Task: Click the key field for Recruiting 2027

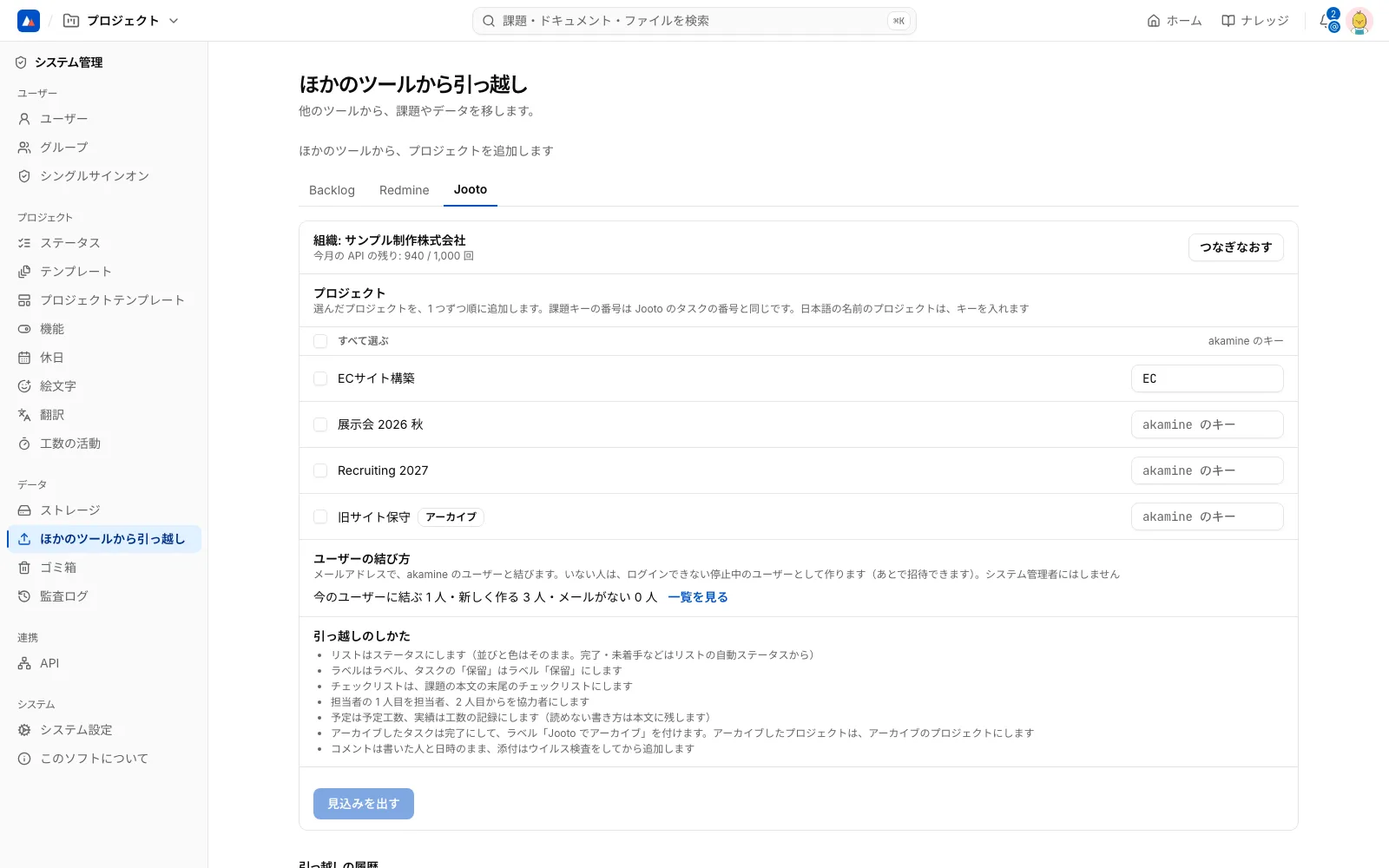Action: coord(1207,470)
